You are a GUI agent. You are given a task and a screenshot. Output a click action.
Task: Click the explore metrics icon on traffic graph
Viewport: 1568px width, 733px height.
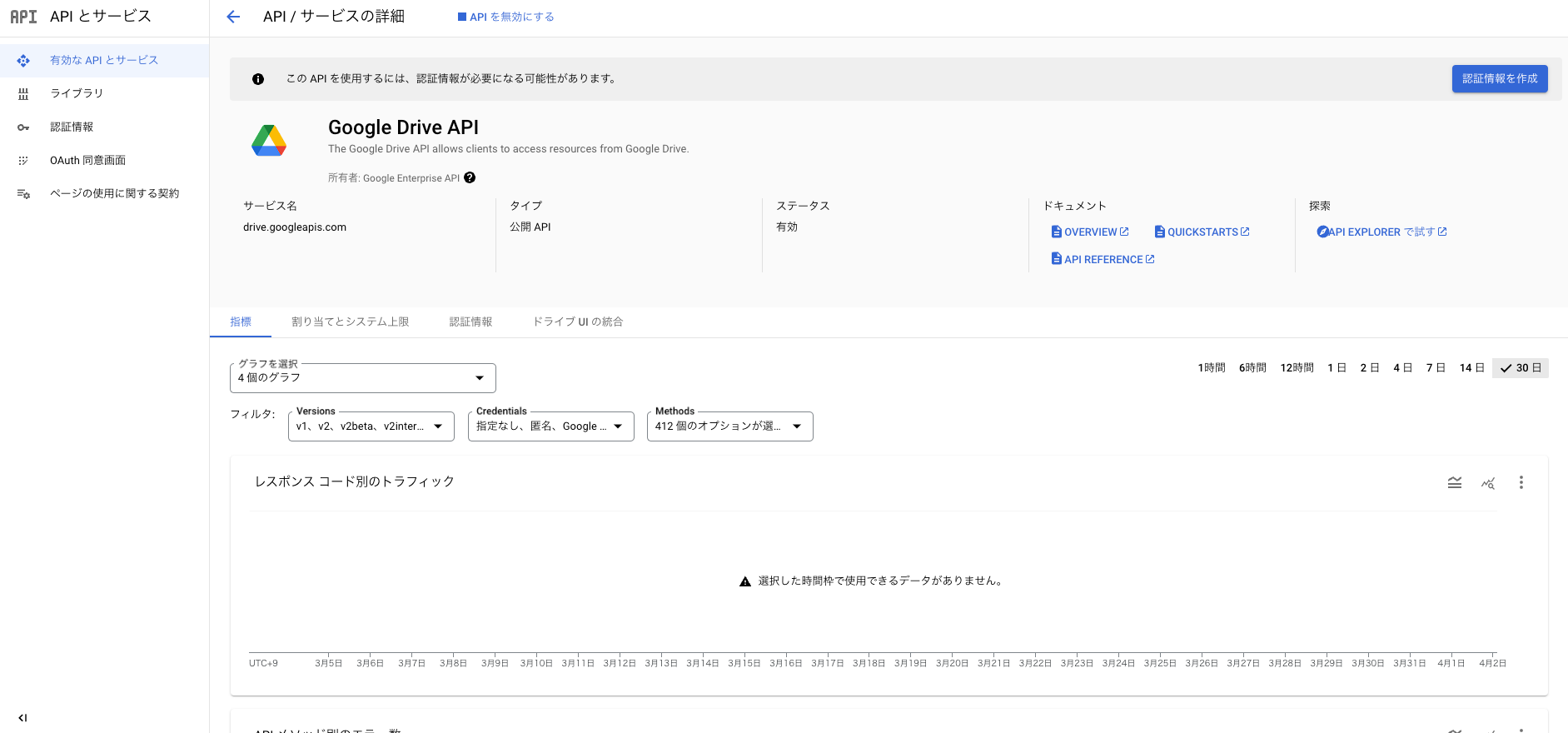click(x=1488, y=482)
